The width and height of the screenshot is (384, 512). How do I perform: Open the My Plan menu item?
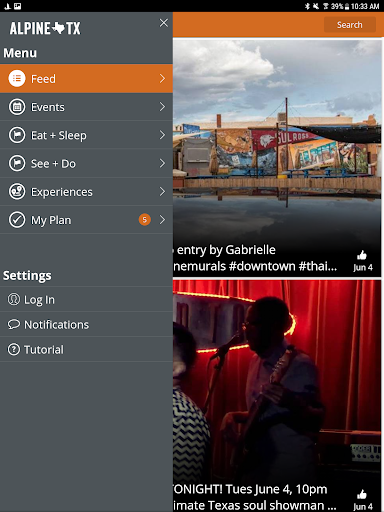pos(86,220)
